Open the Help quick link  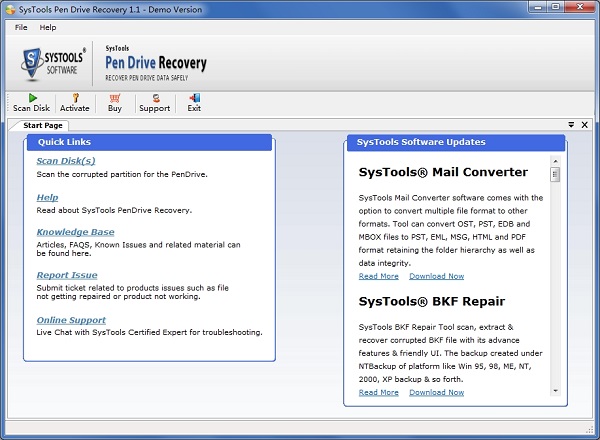pos(47,197)
